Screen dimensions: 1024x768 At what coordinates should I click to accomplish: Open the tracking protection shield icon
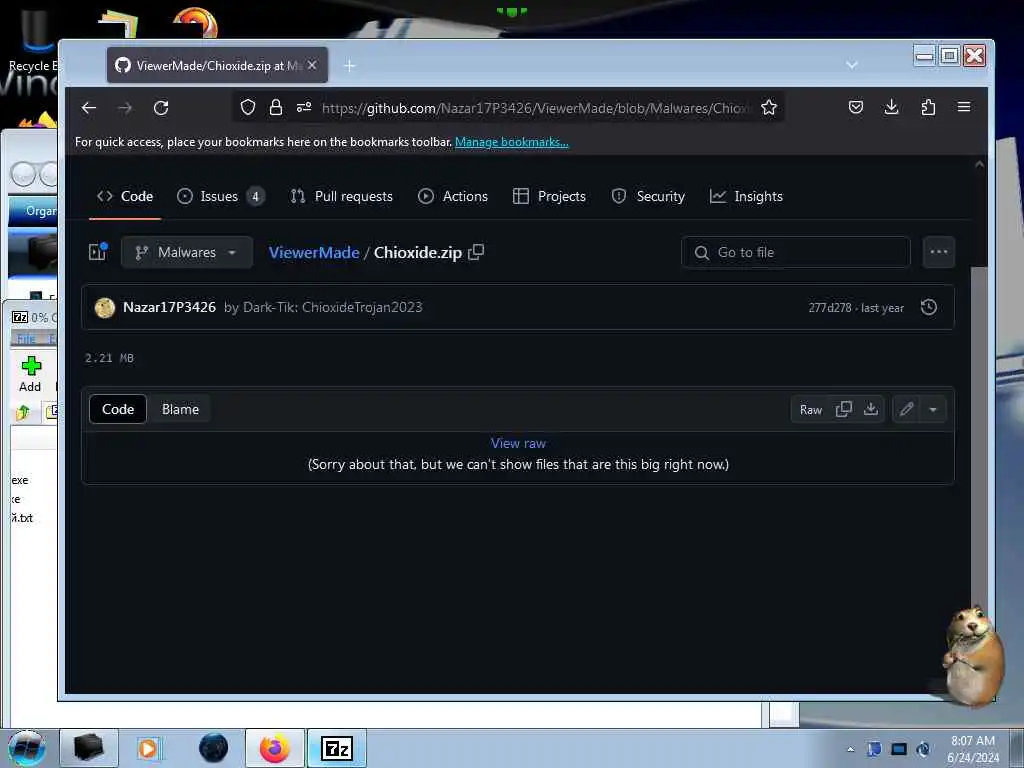[248, 107]
